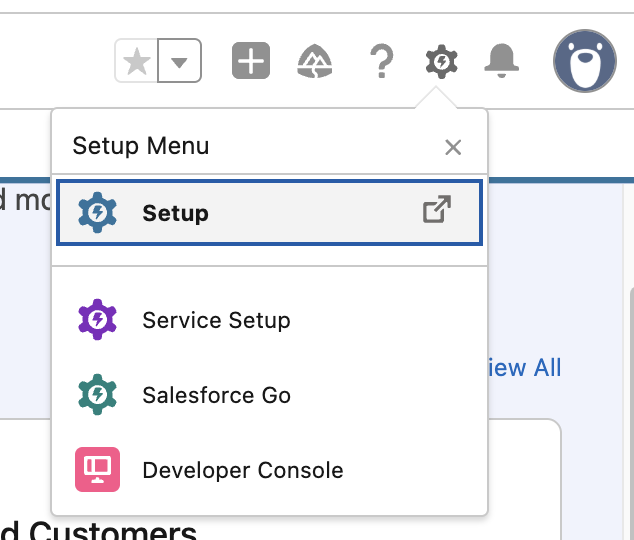
Task: Open Salesforce Go from the menu
Action: (269, 395)
